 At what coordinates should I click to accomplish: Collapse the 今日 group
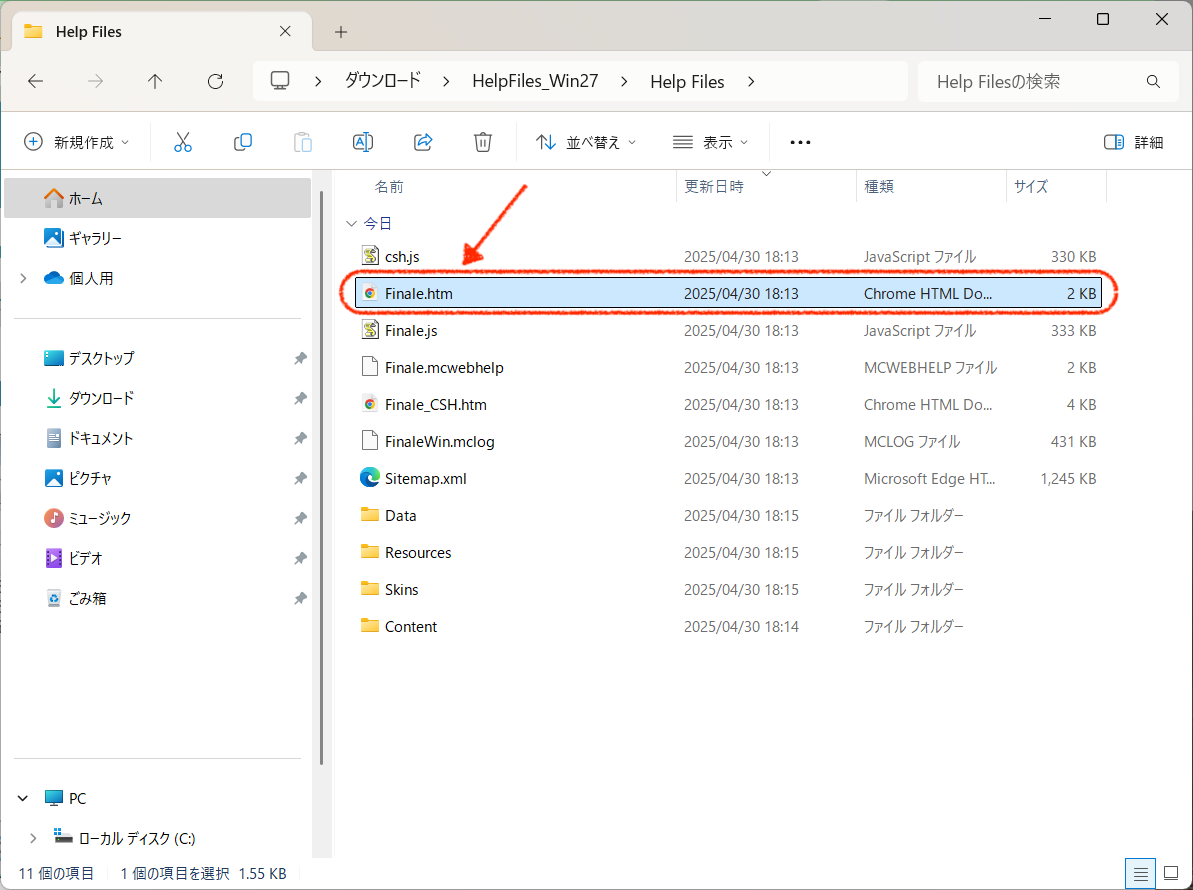351,224
